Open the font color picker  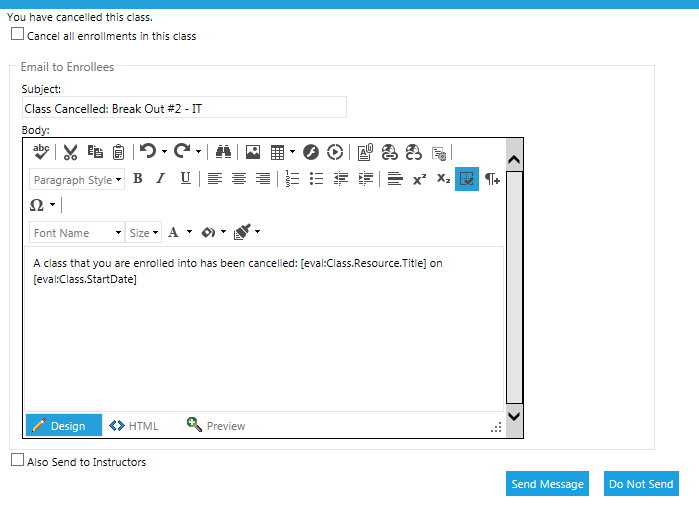[x=178, y=233]
